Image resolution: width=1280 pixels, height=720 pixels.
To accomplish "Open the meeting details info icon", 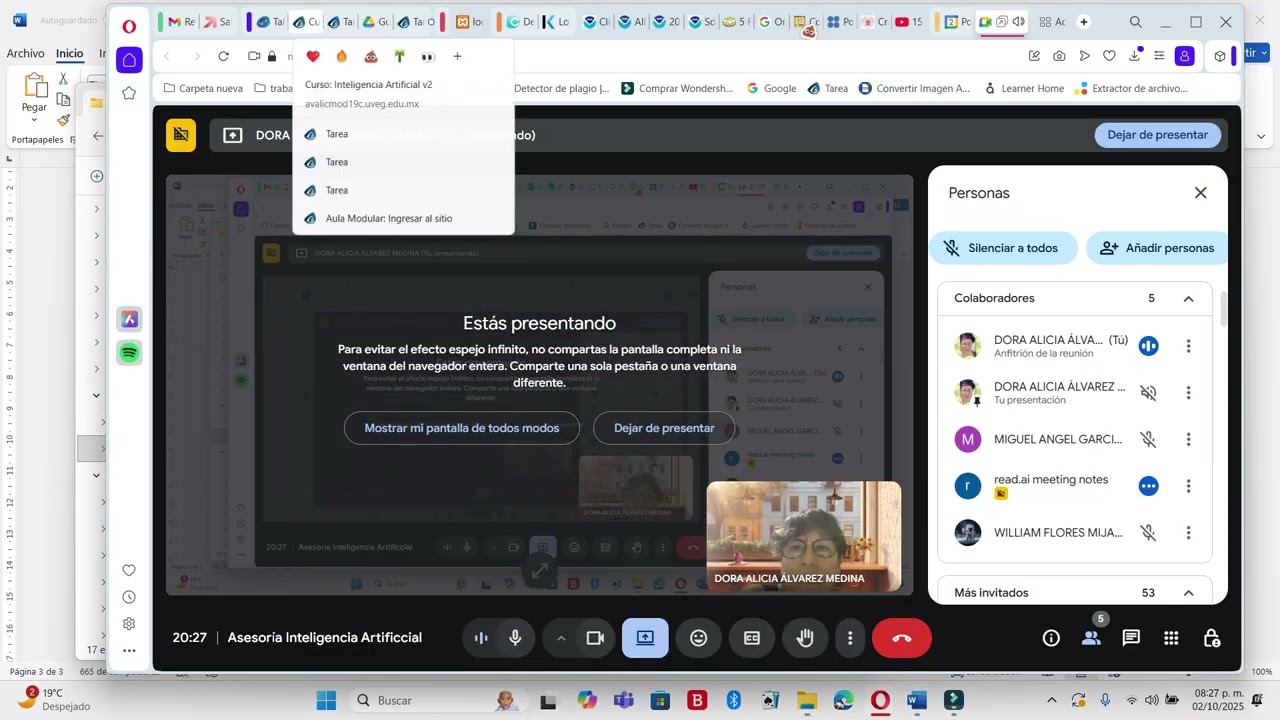I will 1051,638.
